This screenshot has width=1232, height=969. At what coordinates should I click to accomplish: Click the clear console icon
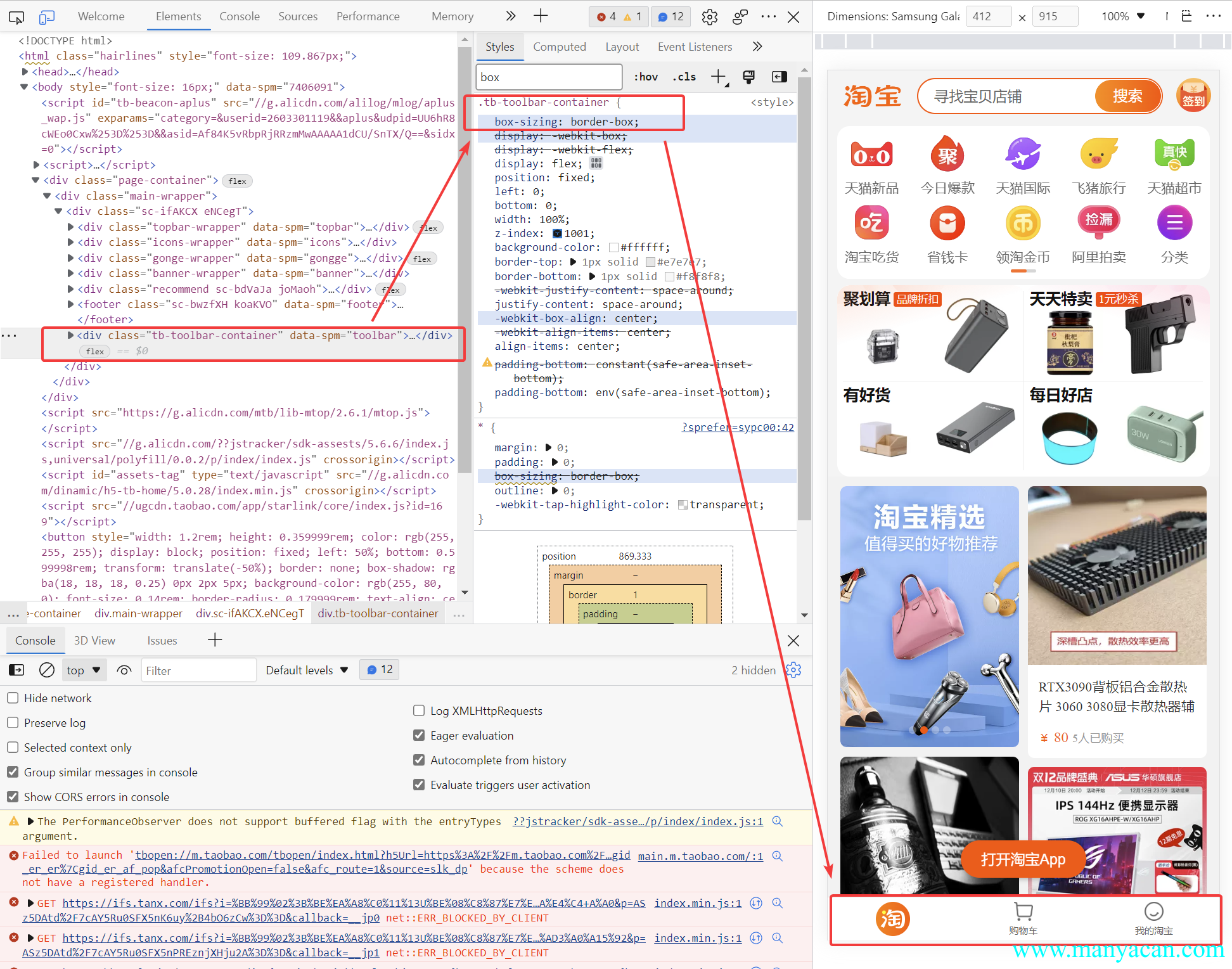47,671
